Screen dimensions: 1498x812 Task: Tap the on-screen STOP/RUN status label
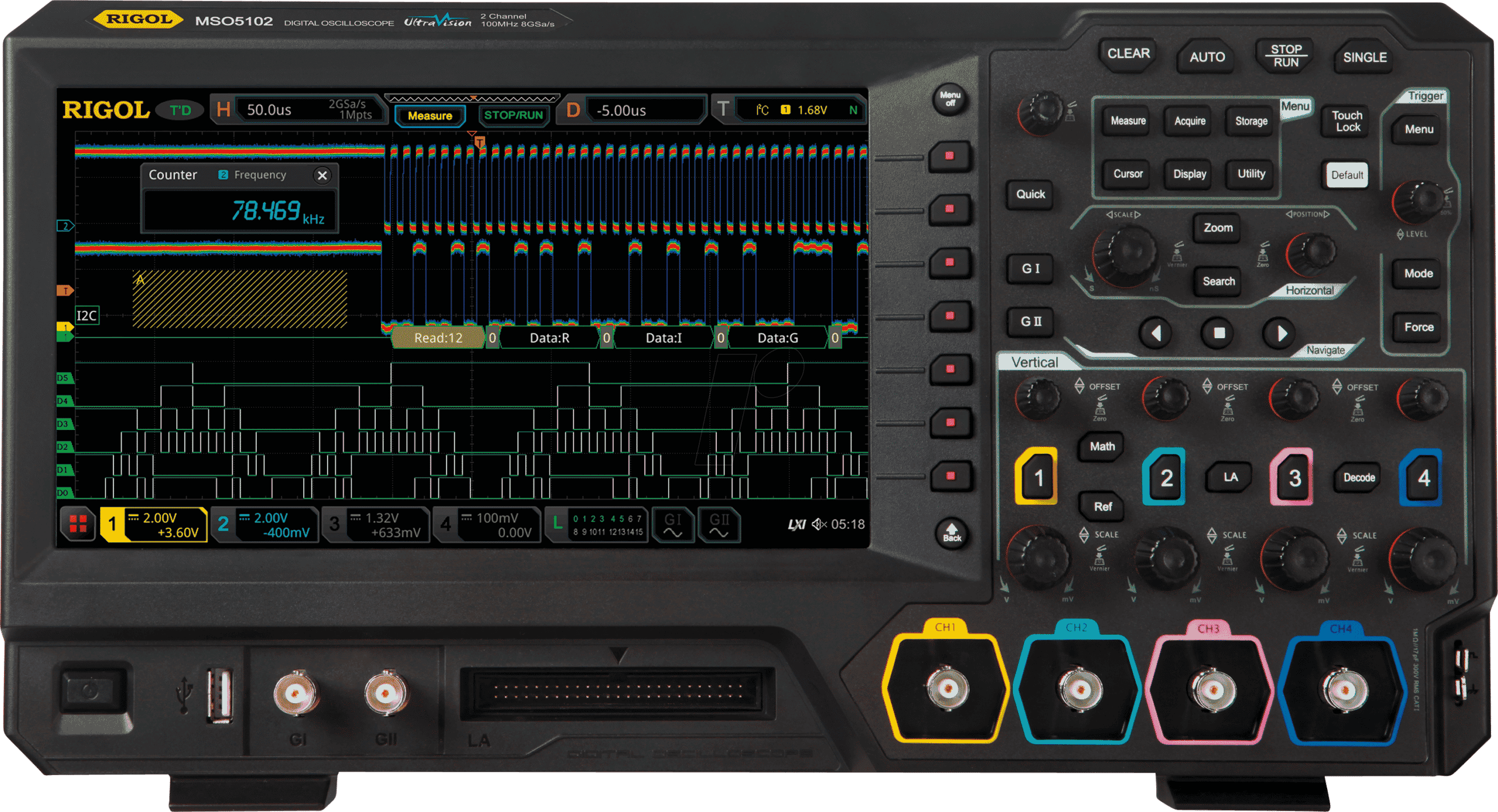pyautogui.click(x=513, y=115)
